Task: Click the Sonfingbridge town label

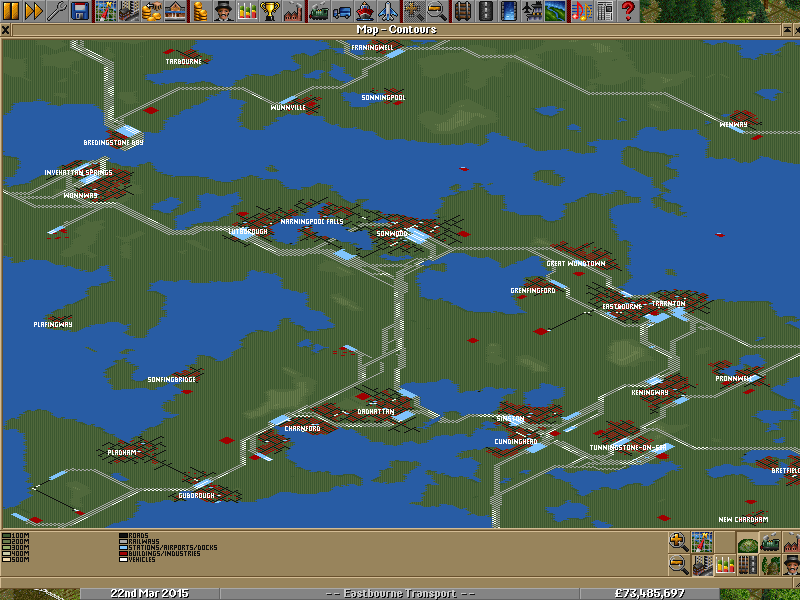Action: click(171, 379)
